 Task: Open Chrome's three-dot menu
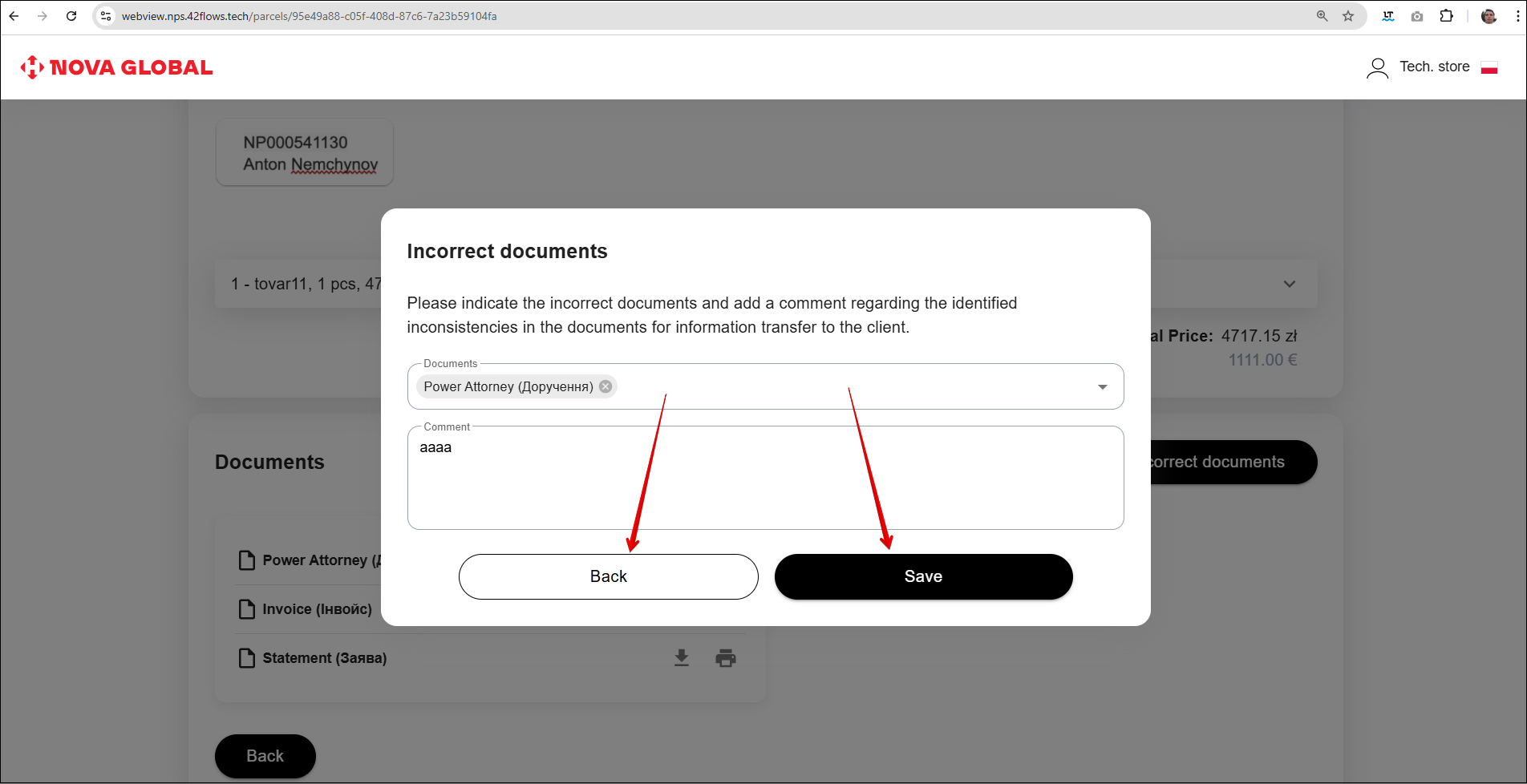pyautogui.click(x=1517, y=16)
